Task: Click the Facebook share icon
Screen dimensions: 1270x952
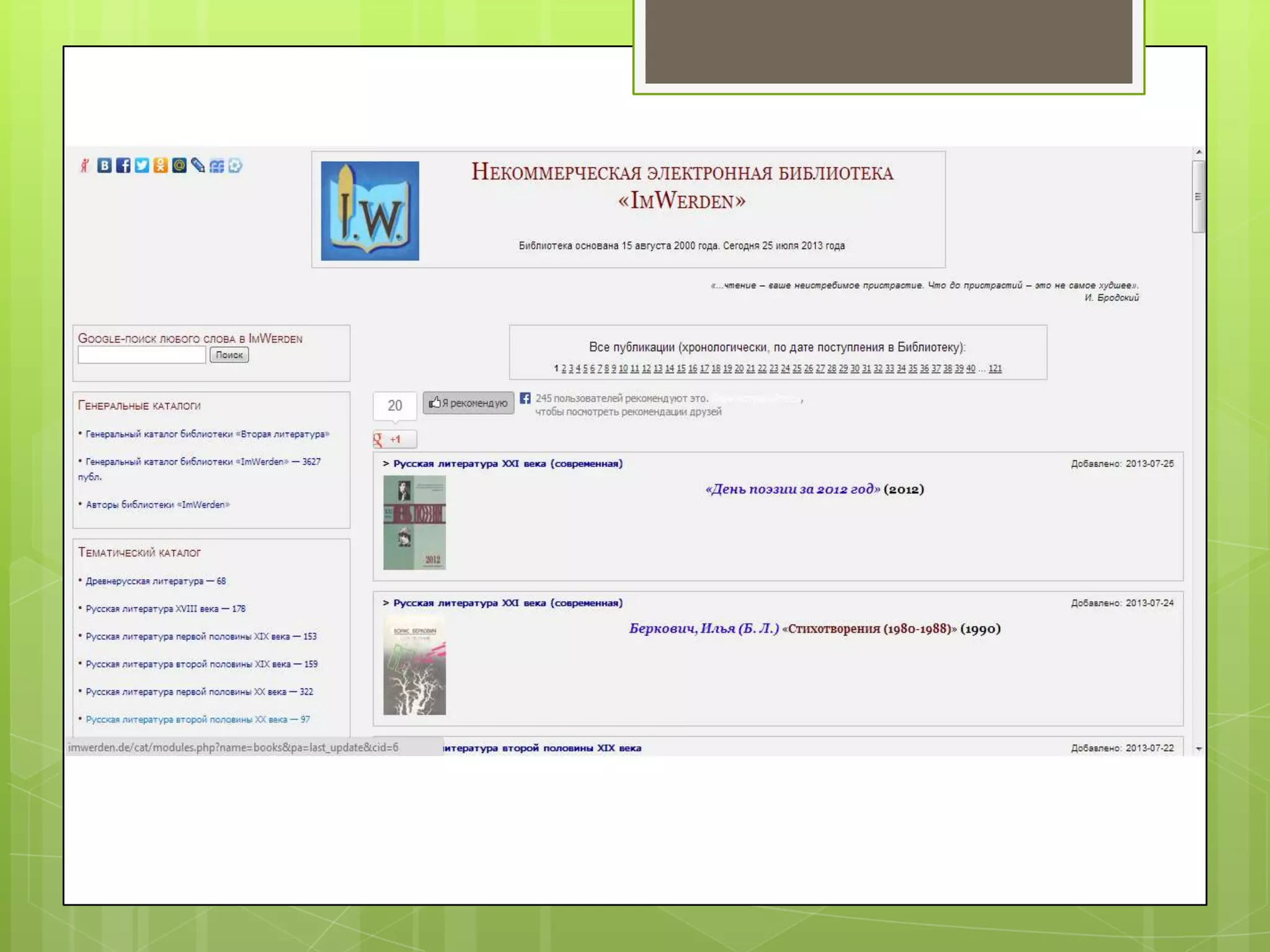Action: [x=123, y=165]
